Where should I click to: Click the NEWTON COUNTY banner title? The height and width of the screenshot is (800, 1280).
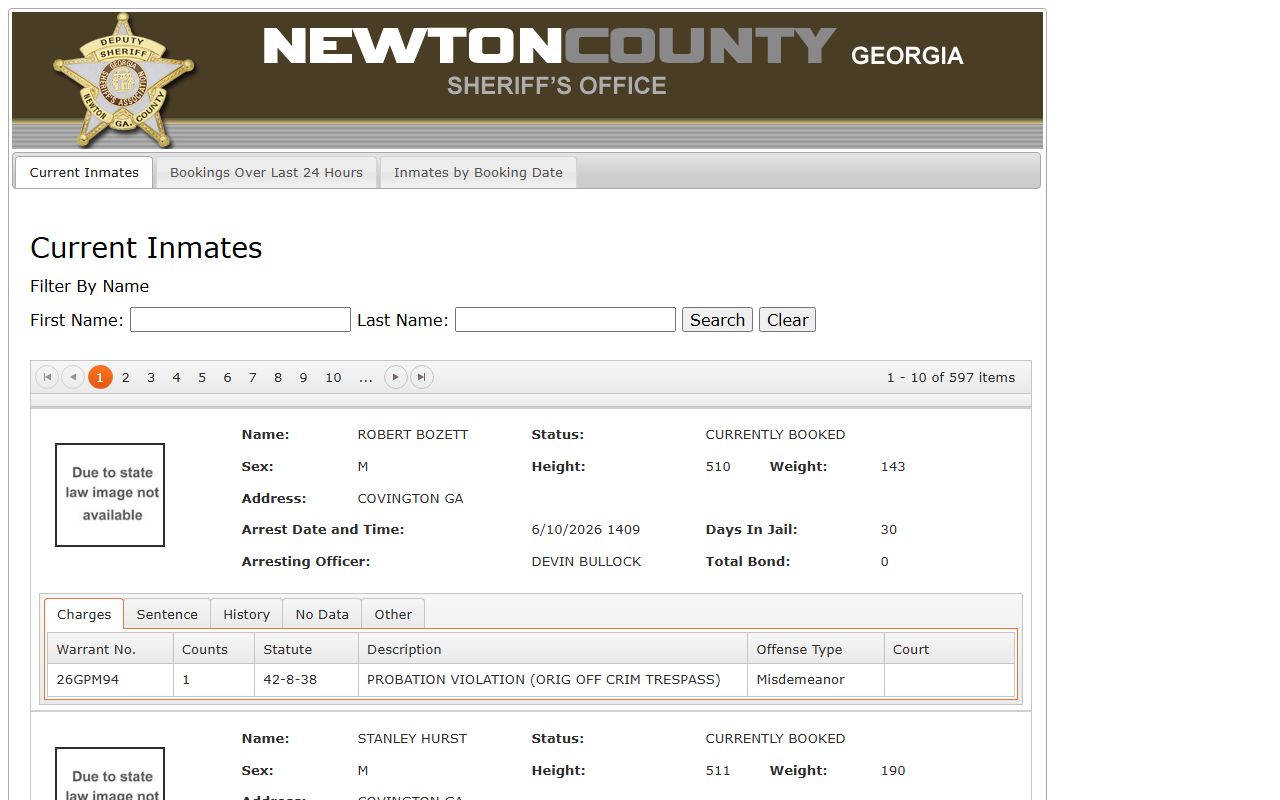pos(550,46)
